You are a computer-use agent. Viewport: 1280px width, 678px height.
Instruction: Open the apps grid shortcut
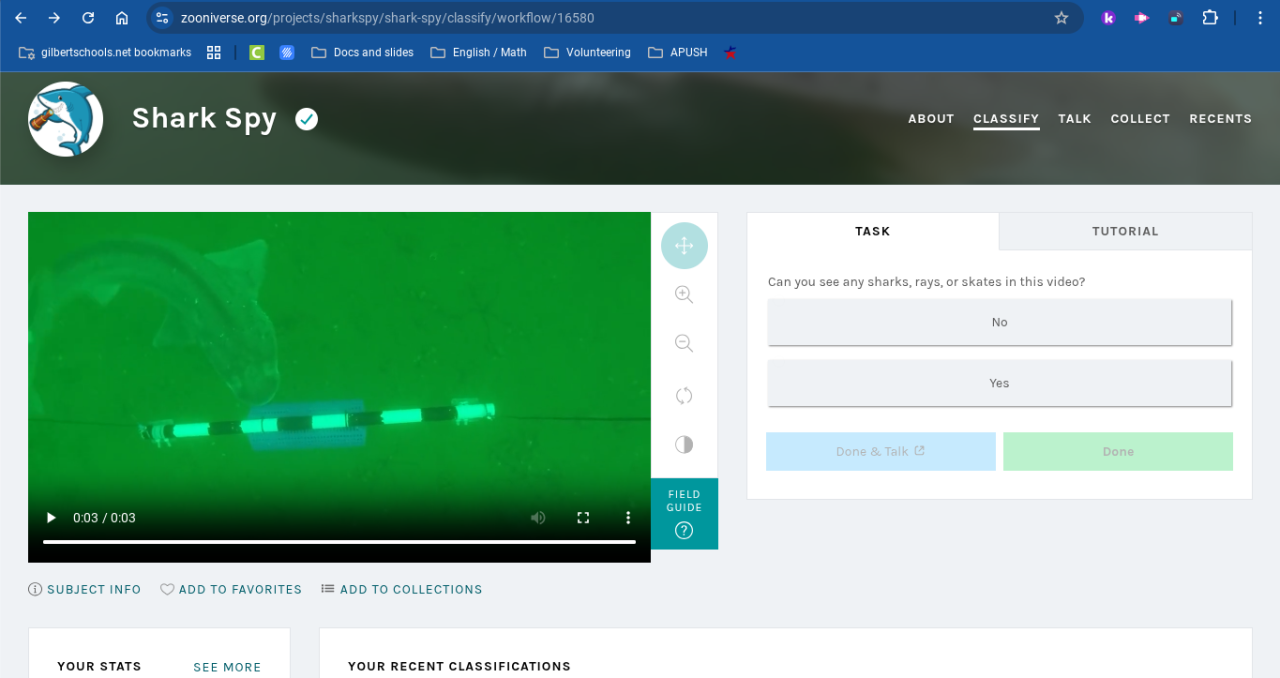pos(214,52)
